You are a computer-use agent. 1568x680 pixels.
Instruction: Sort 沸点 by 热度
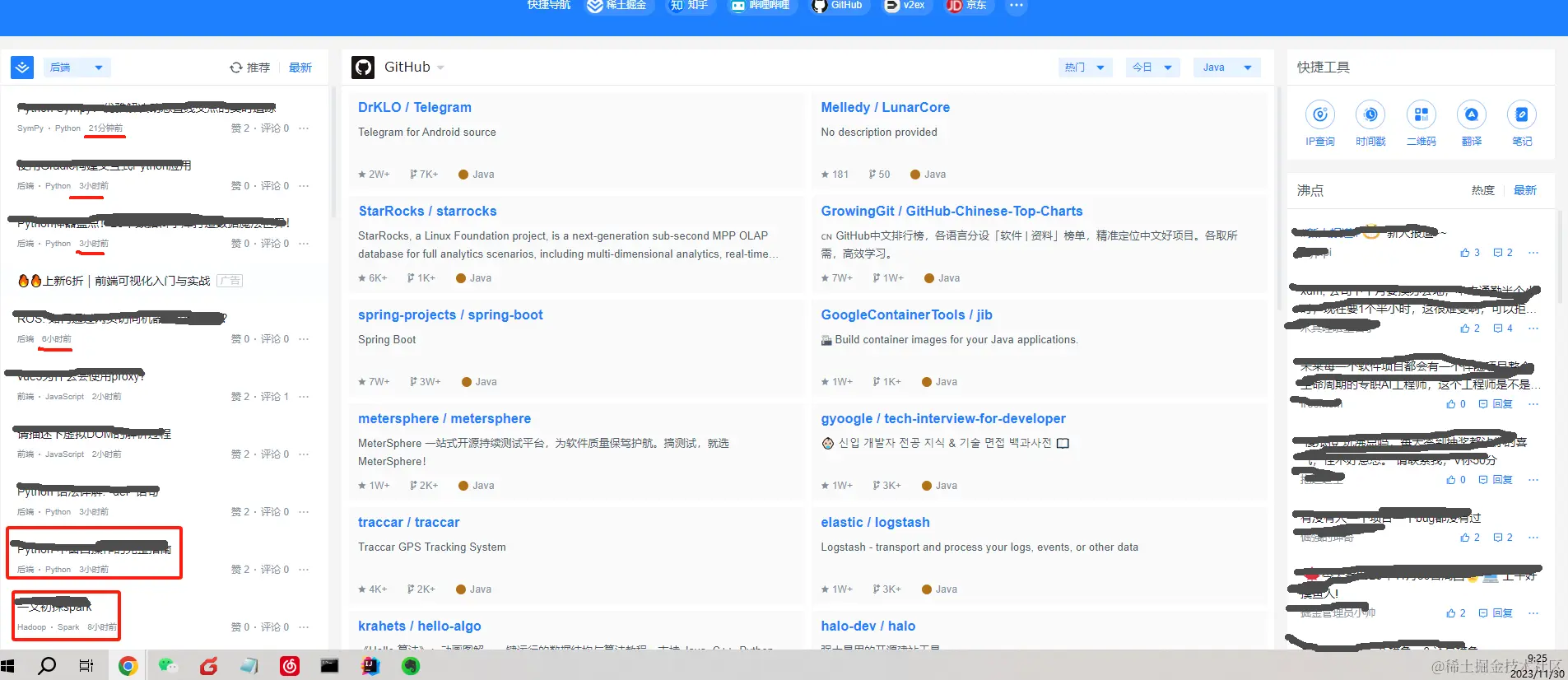click(x=1482, y=190)
